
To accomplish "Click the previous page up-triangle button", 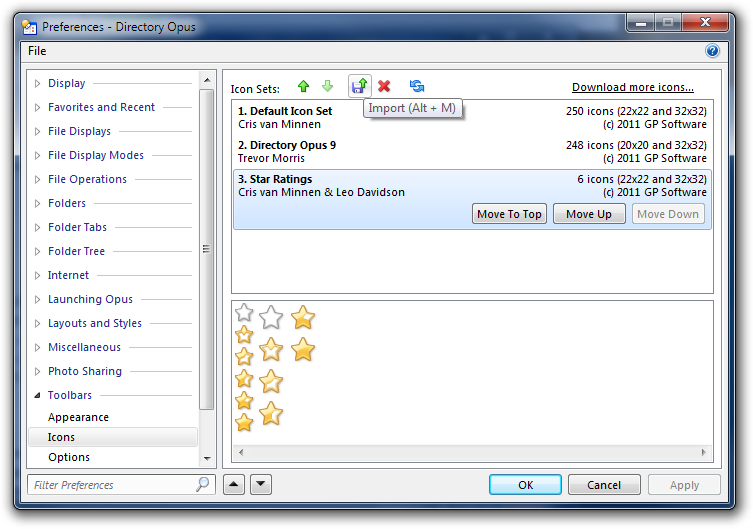I will click(234, 484).
